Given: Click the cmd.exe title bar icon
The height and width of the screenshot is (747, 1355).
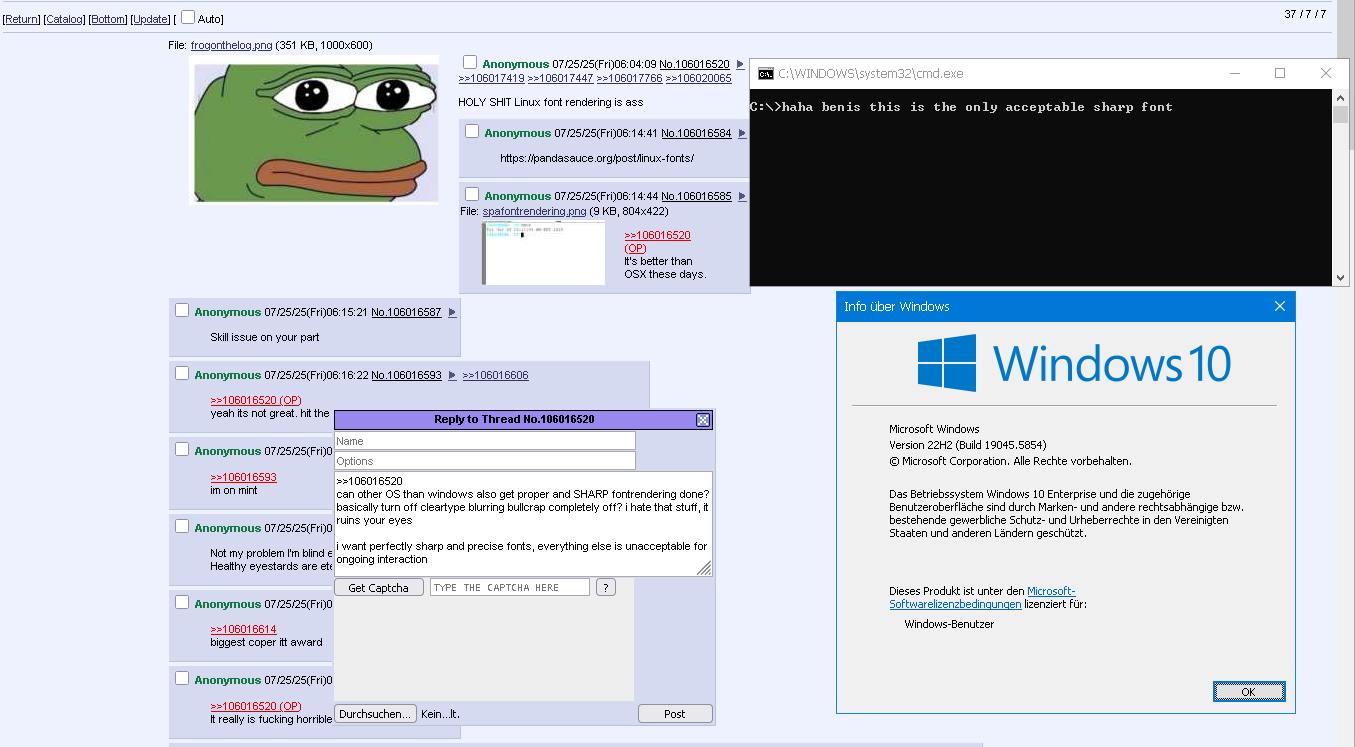Looking at the screenshot, I should [765, 73].
